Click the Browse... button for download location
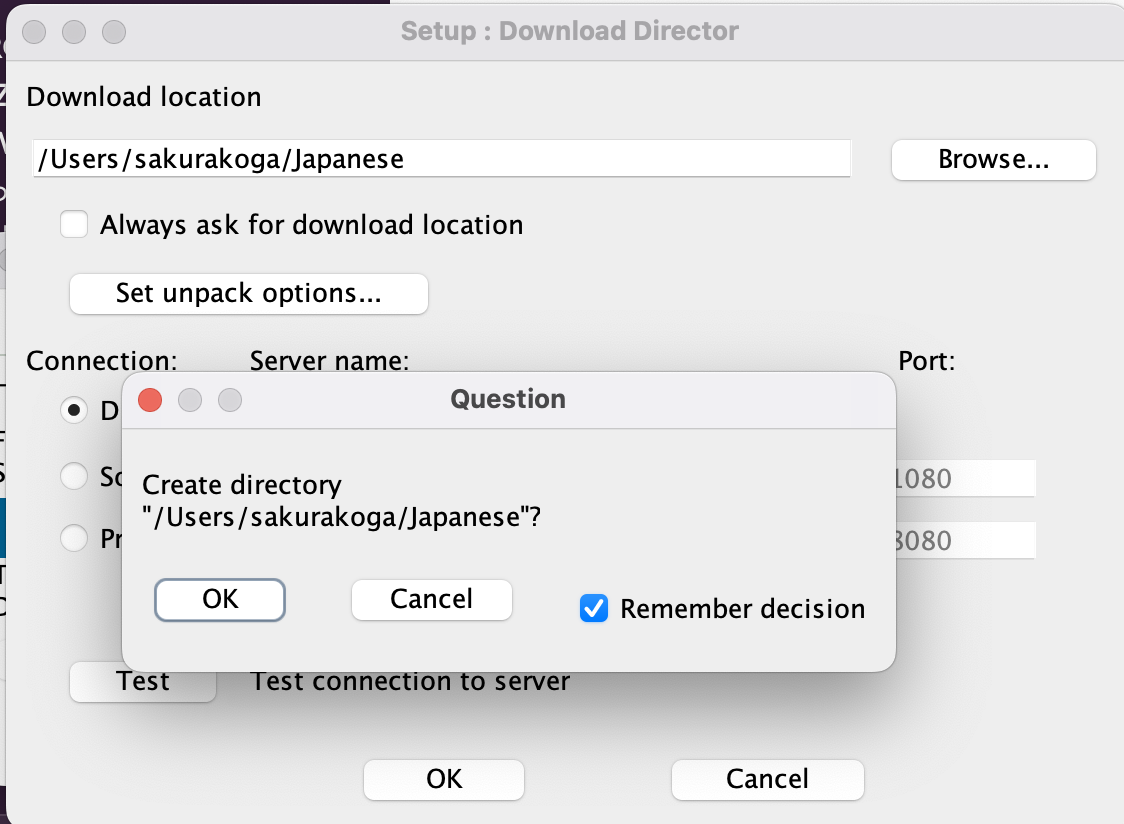 (x=991, y=160)
